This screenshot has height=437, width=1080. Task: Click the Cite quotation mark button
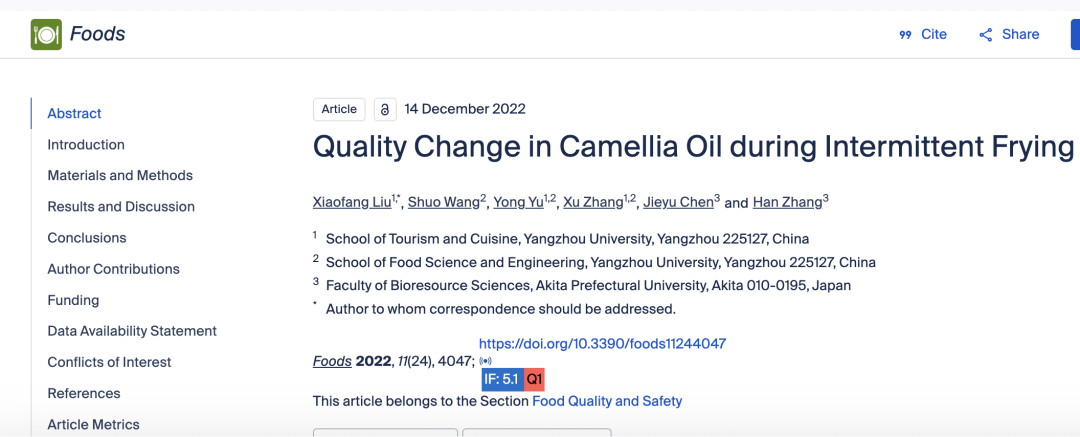922,34
